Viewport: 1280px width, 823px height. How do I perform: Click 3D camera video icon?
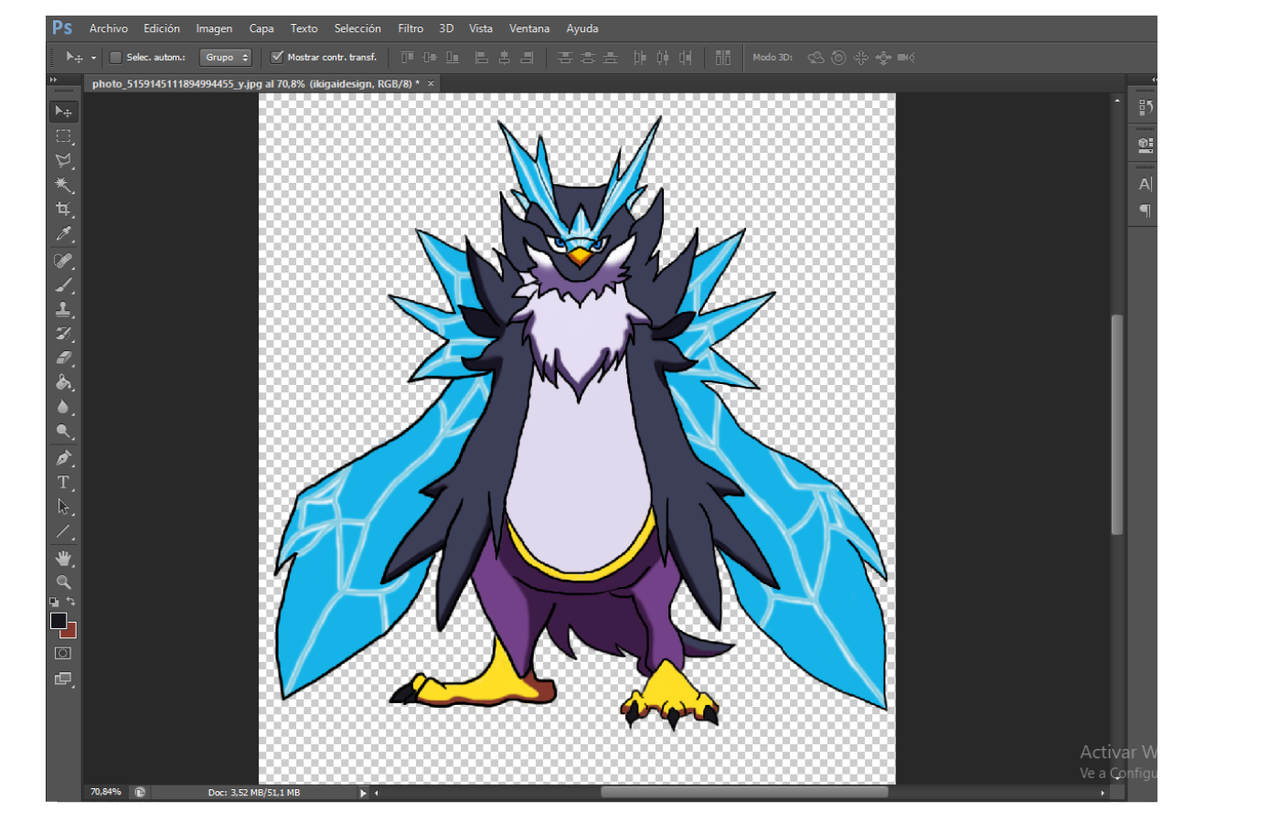906,58
